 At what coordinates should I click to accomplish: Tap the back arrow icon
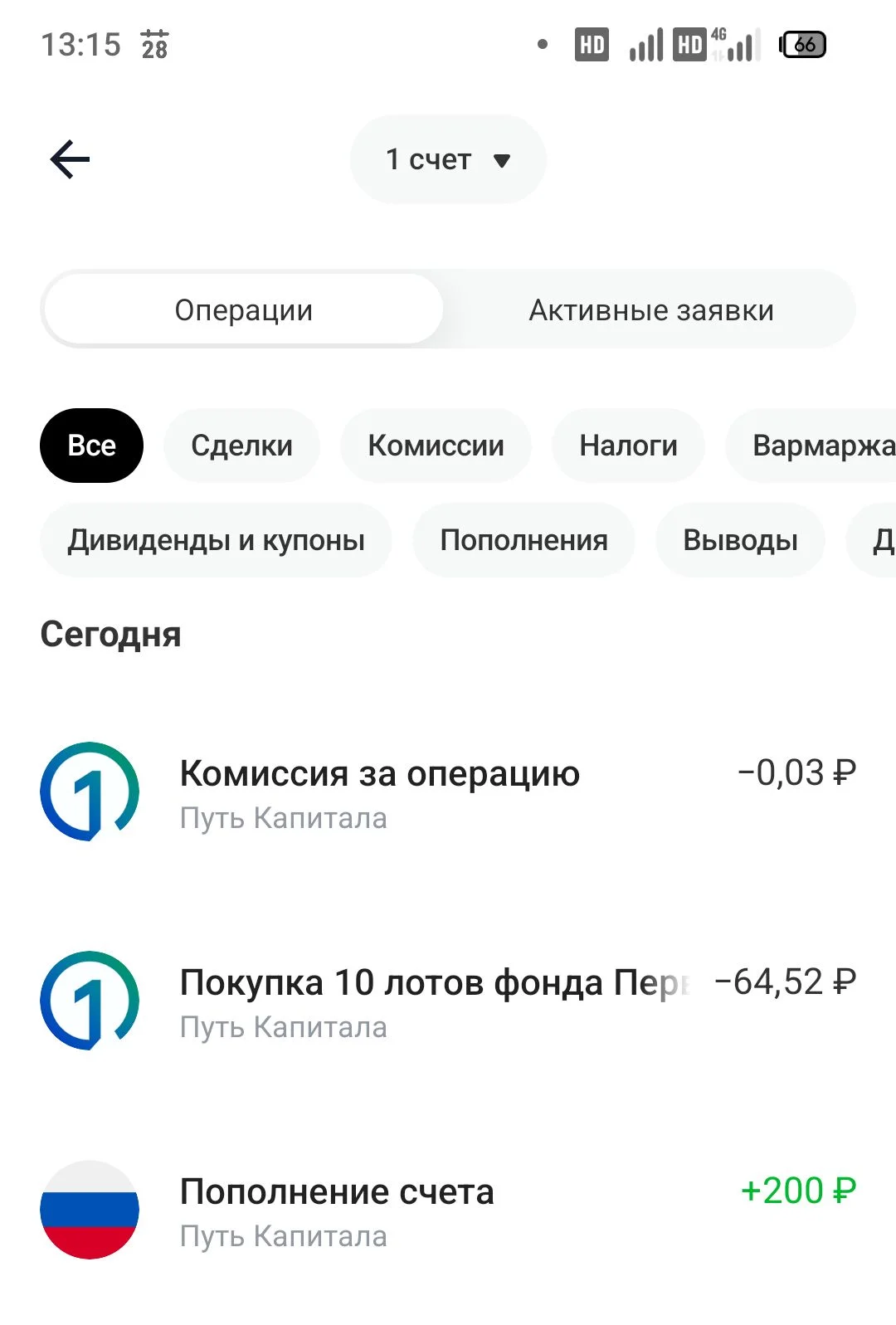70,159
